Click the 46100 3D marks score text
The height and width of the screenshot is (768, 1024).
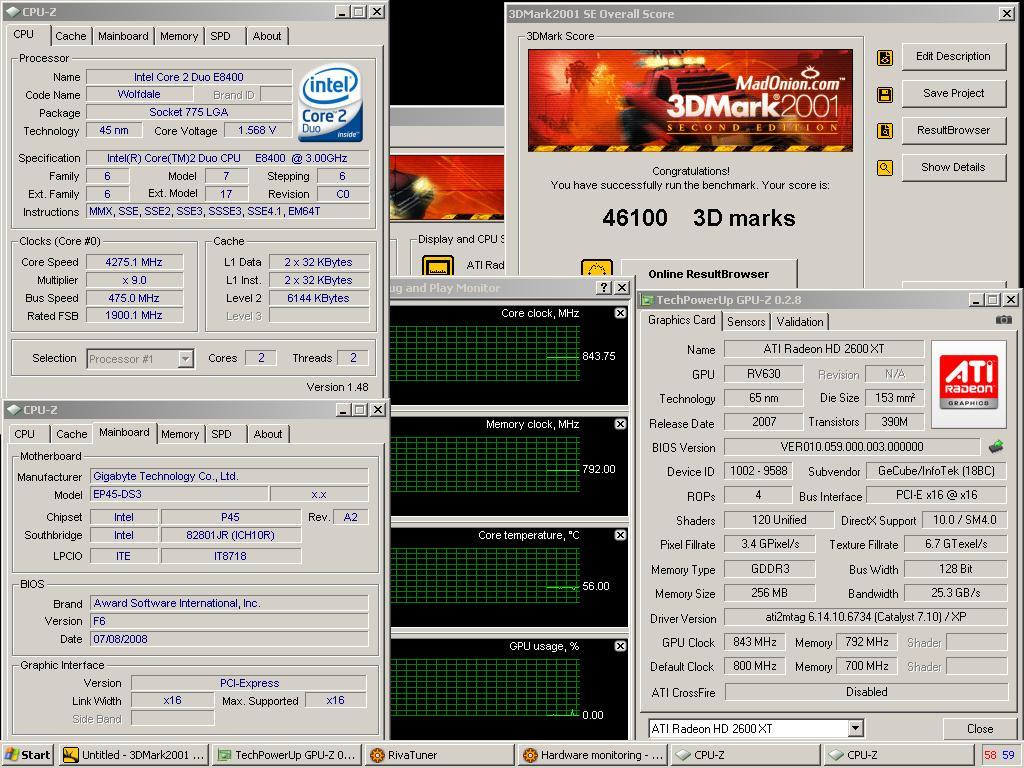point(699,218)
